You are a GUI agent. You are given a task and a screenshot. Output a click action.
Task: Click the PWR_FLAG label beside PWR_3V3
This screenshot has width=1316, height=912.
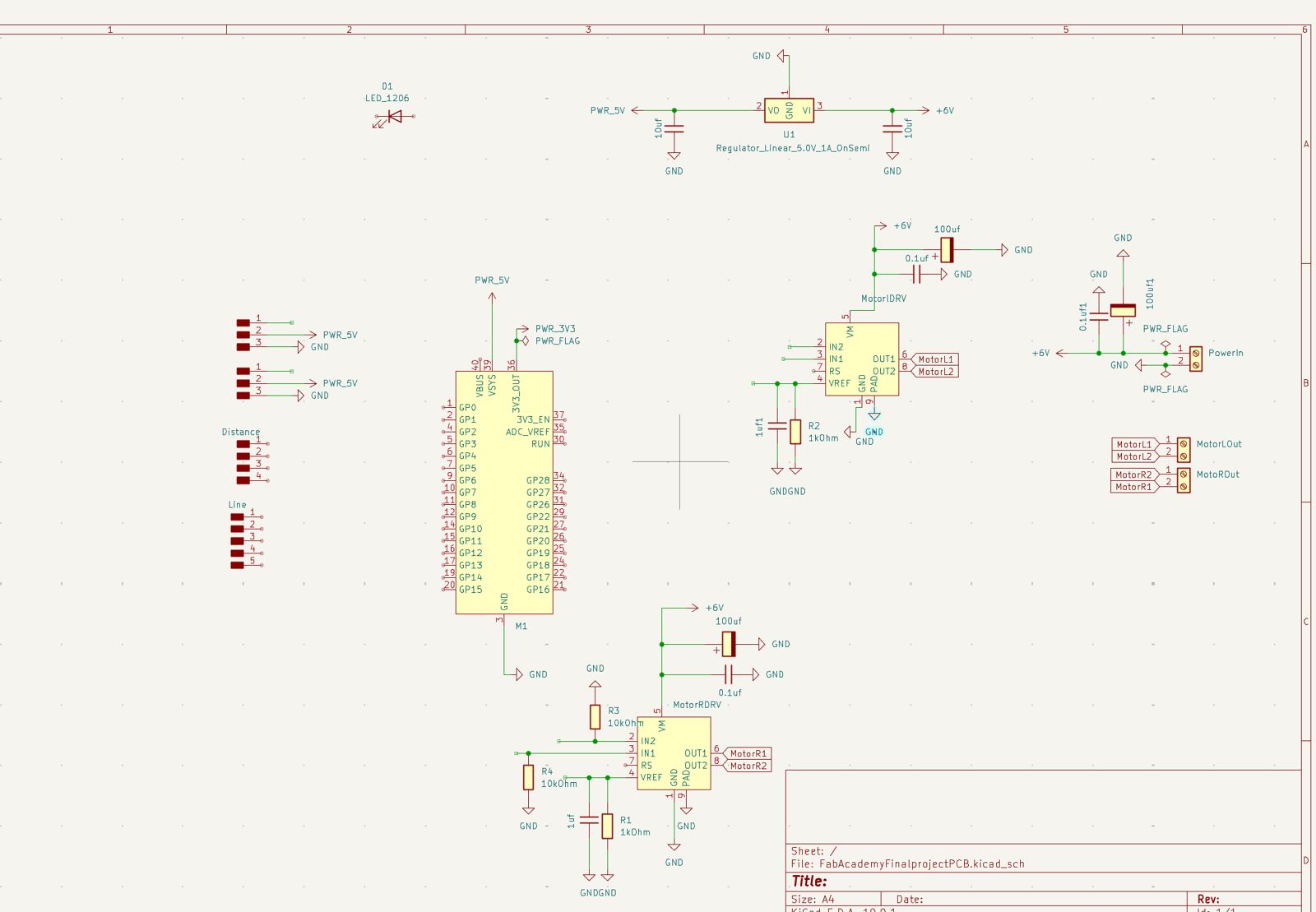(x=558, y=341)
